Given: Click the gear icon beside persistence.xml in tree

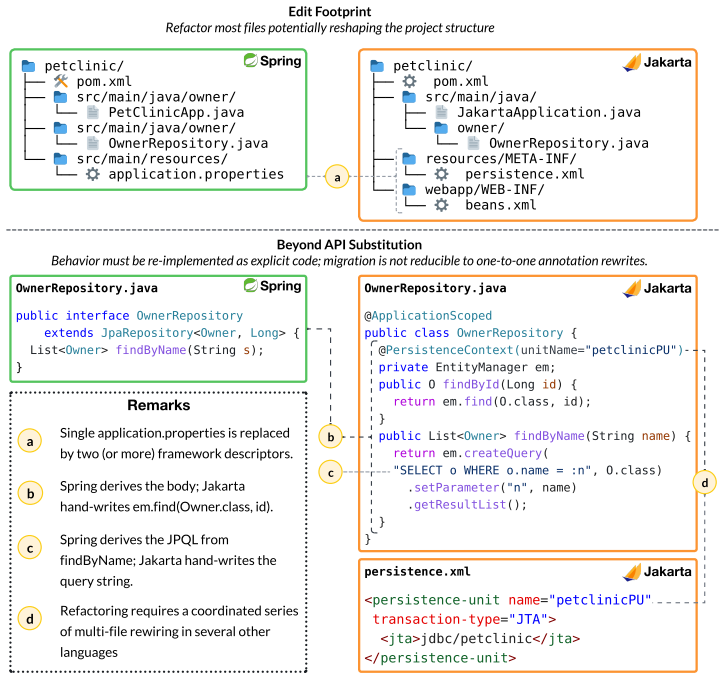Looking at the screenshot, I should pyautogui.click(x=442, y=174).
